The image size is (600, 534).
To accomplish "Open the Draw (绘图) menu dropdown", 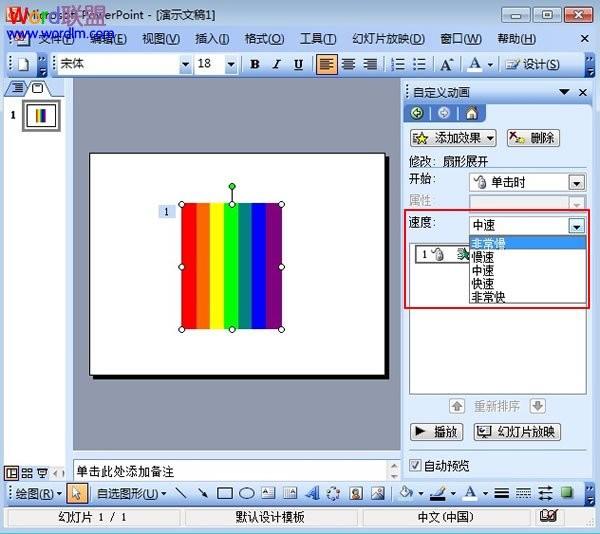I will coord(38,494).
